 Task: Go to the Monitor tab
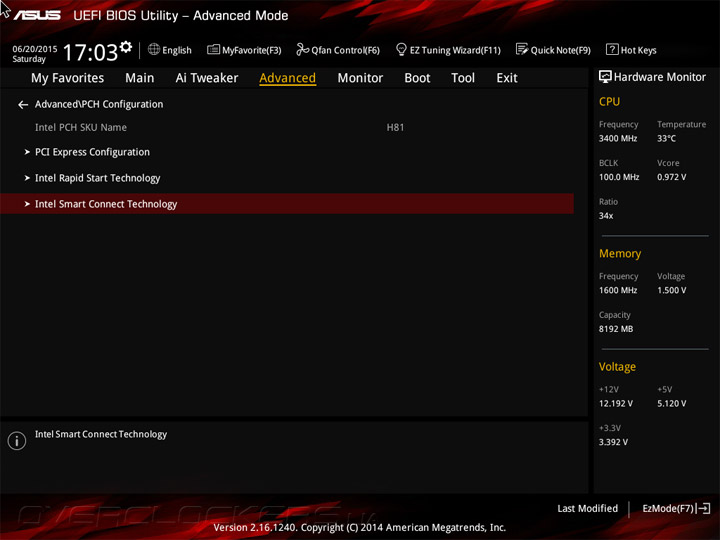click(360, 78)
